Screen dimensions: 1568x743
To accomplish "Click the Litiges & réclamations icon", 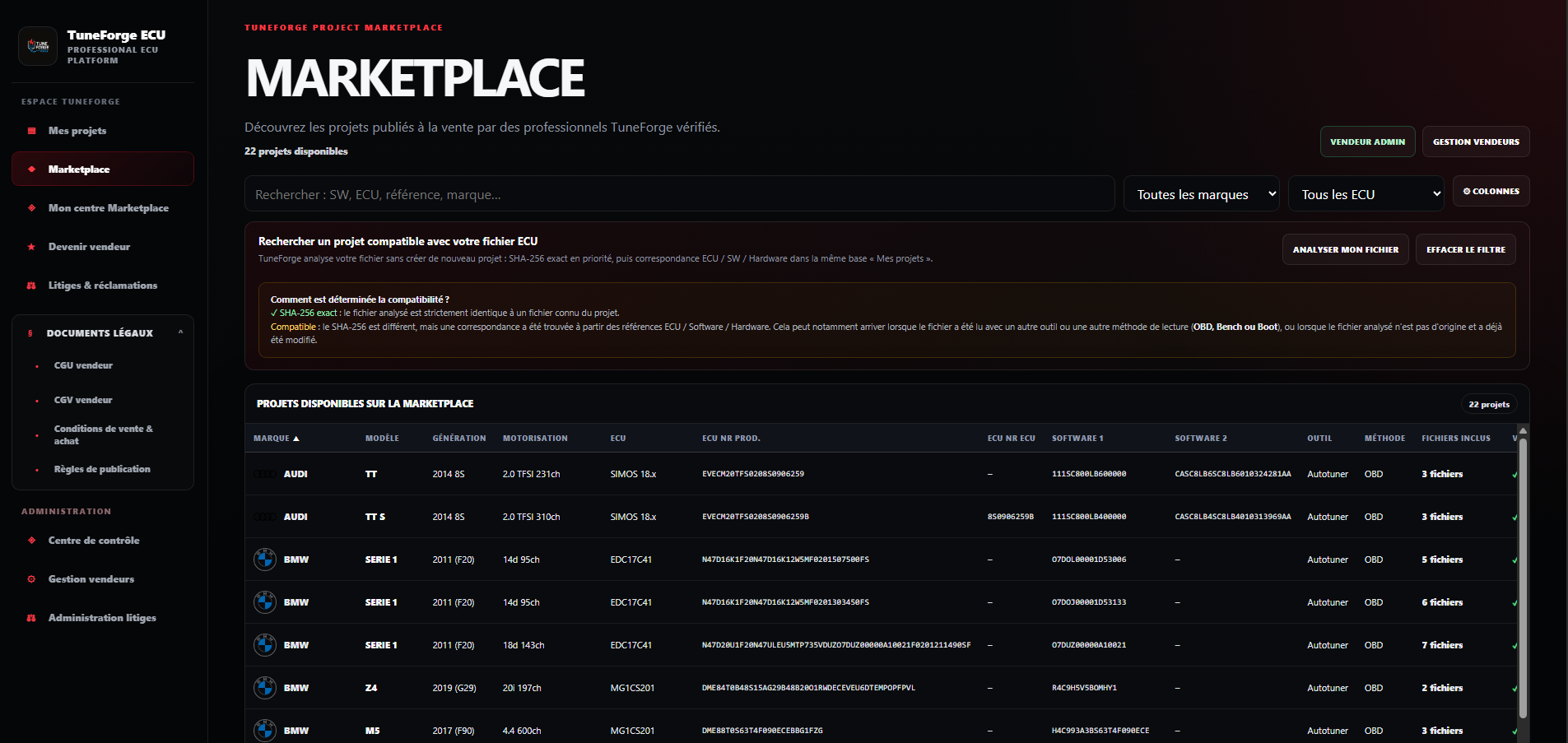I will pyautogui.click(x=32, y=286).
